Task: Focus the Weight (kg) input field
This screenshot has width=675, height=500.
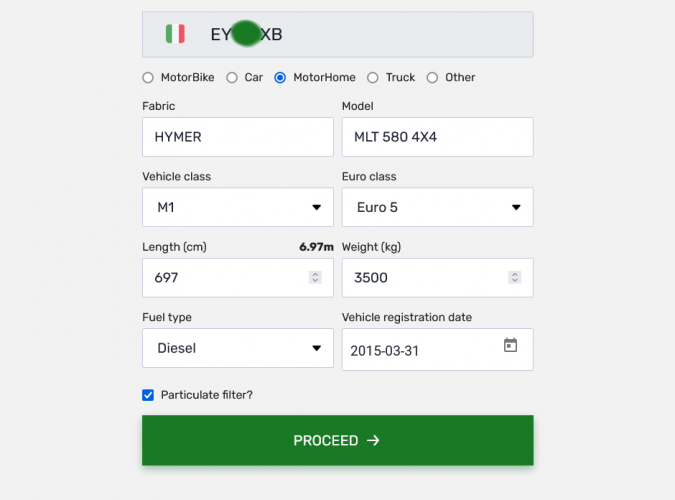Action: coord(425,278)
